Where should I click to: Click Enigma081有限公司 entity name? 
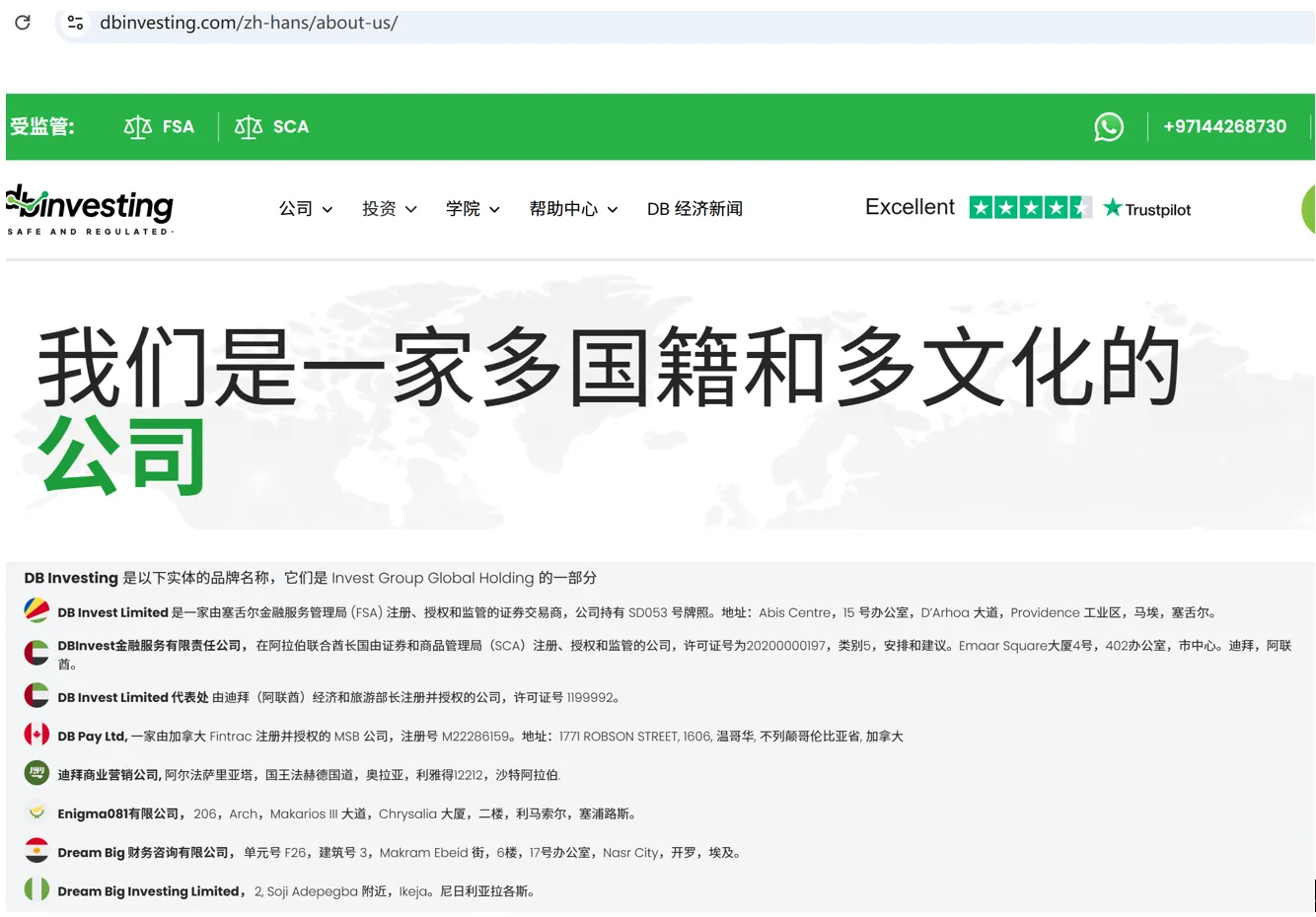[x=120, y=814]
